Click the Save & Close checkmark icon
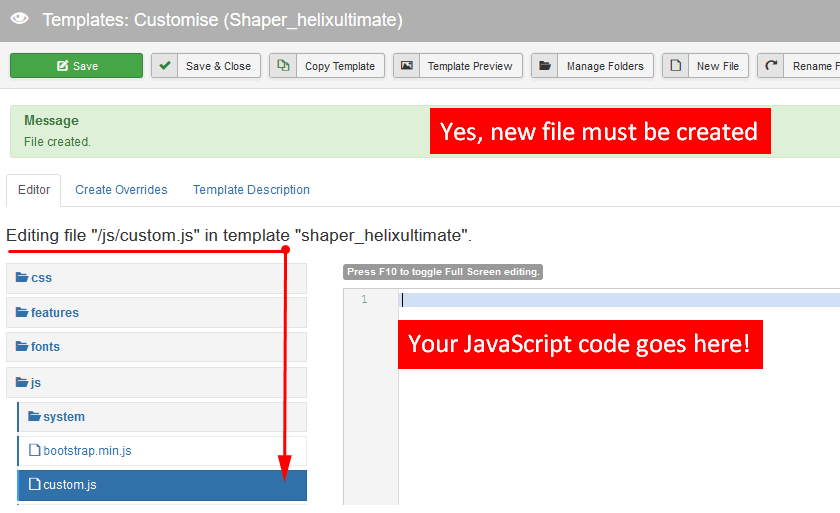The height and width of the screenshot is (513, 840). (164, 65)
